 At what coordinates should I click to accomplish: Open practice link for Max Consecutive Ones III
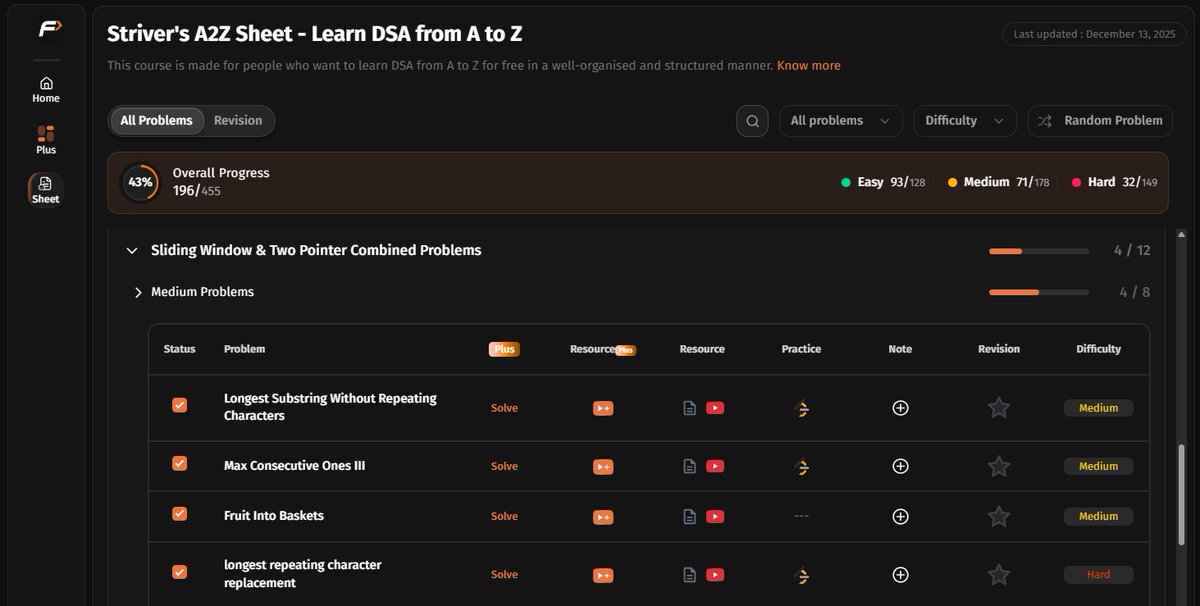[801, 466]
